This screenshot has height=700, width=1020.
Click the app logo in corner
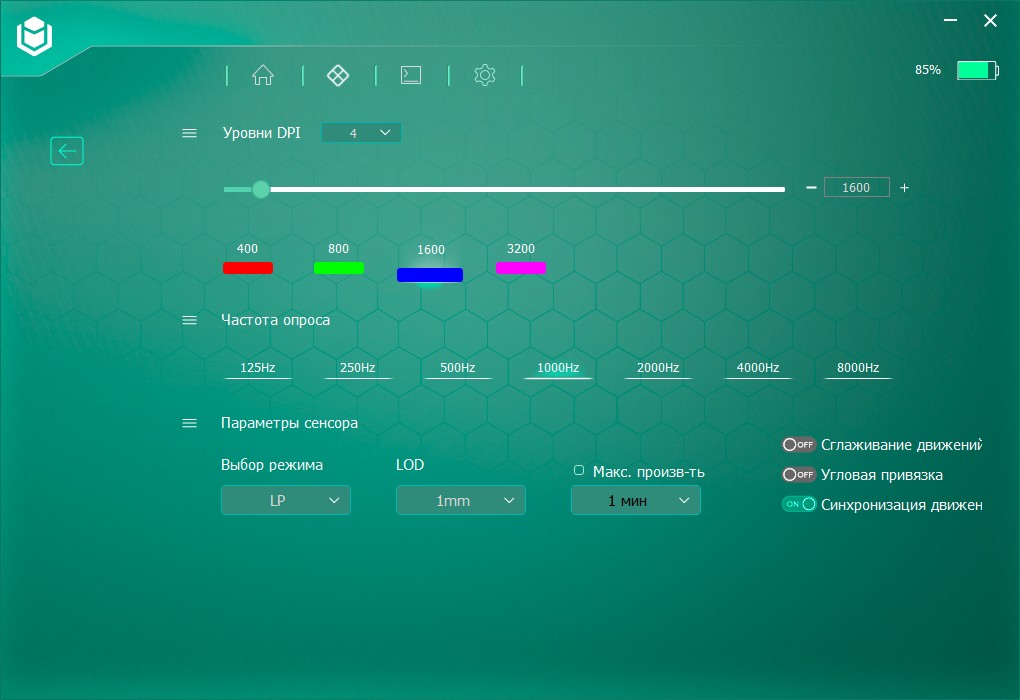(34, 36)
